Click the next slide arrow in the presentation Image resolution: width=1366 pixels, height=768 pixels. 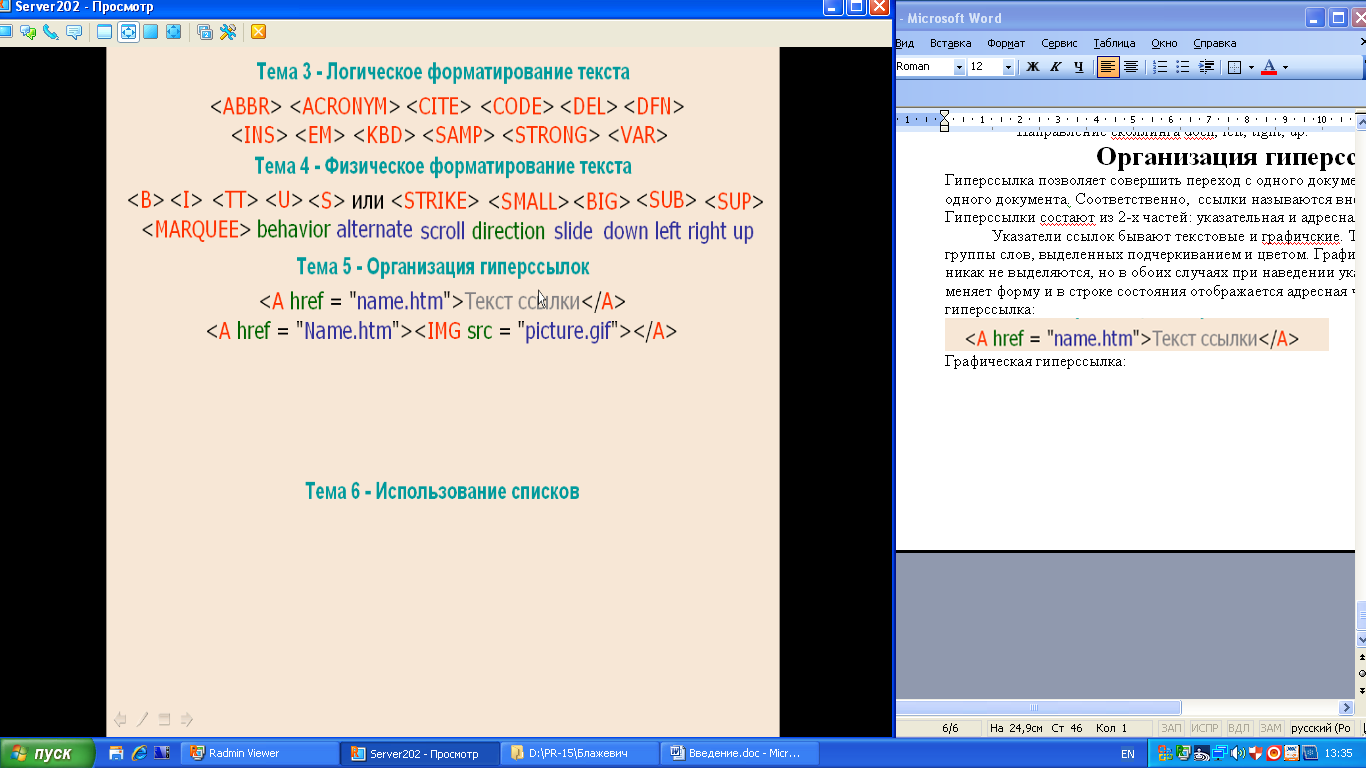click(x=187, y=719)
